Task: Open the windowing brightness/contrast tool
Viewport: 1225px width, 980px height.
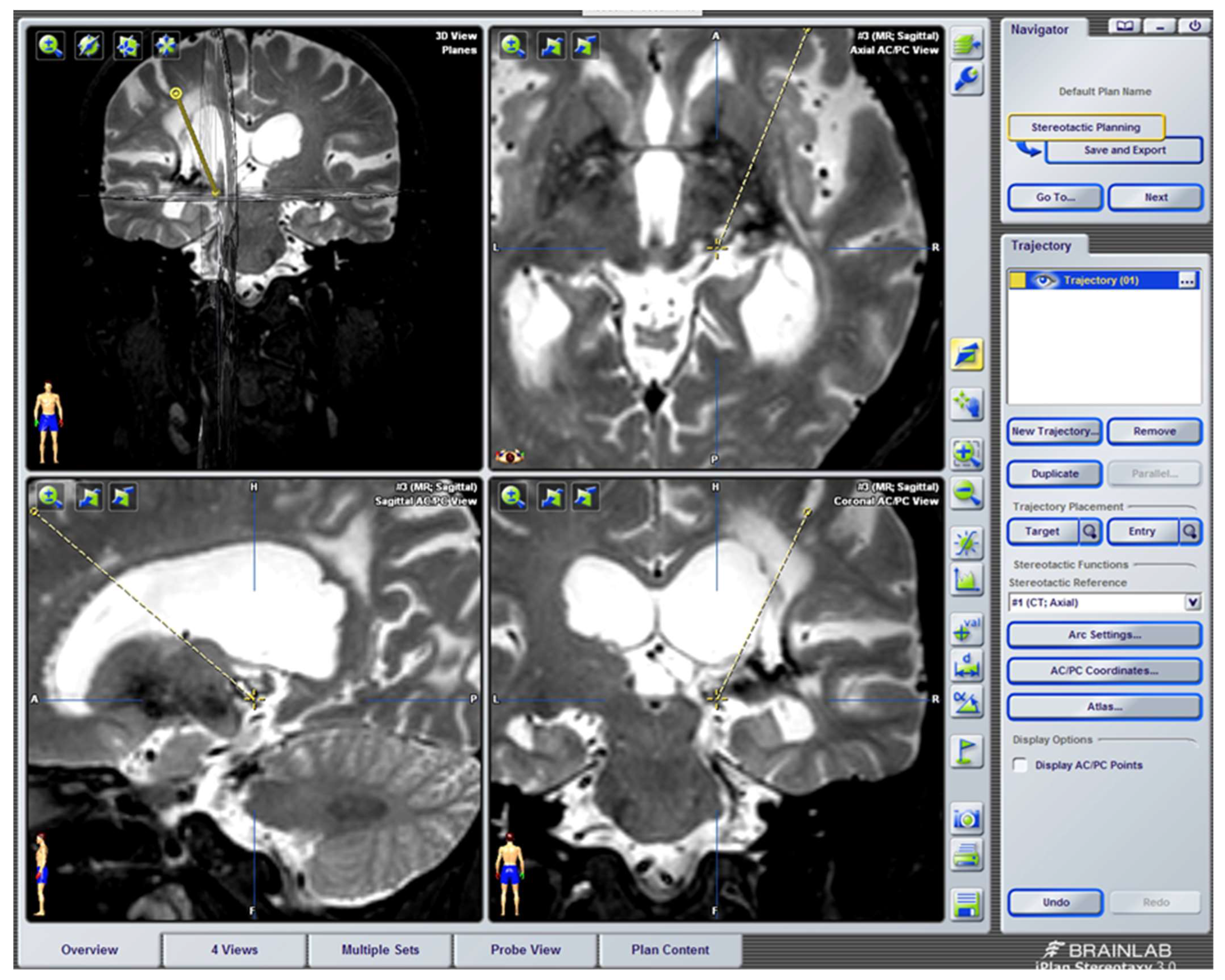Action: coord(967,542)
